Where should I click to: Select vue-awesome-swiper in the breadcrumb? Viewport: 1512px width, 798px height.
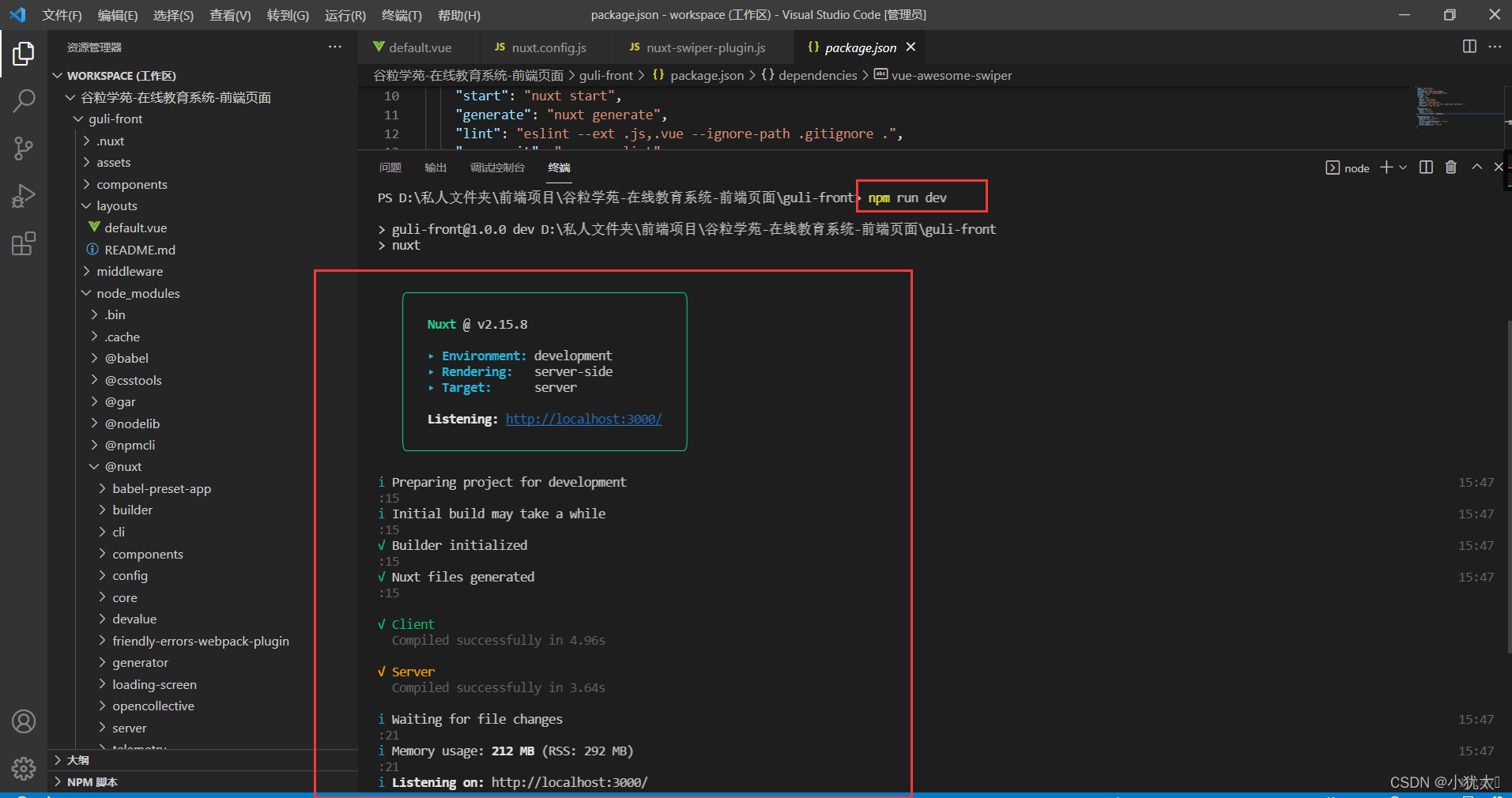point(943,75)
